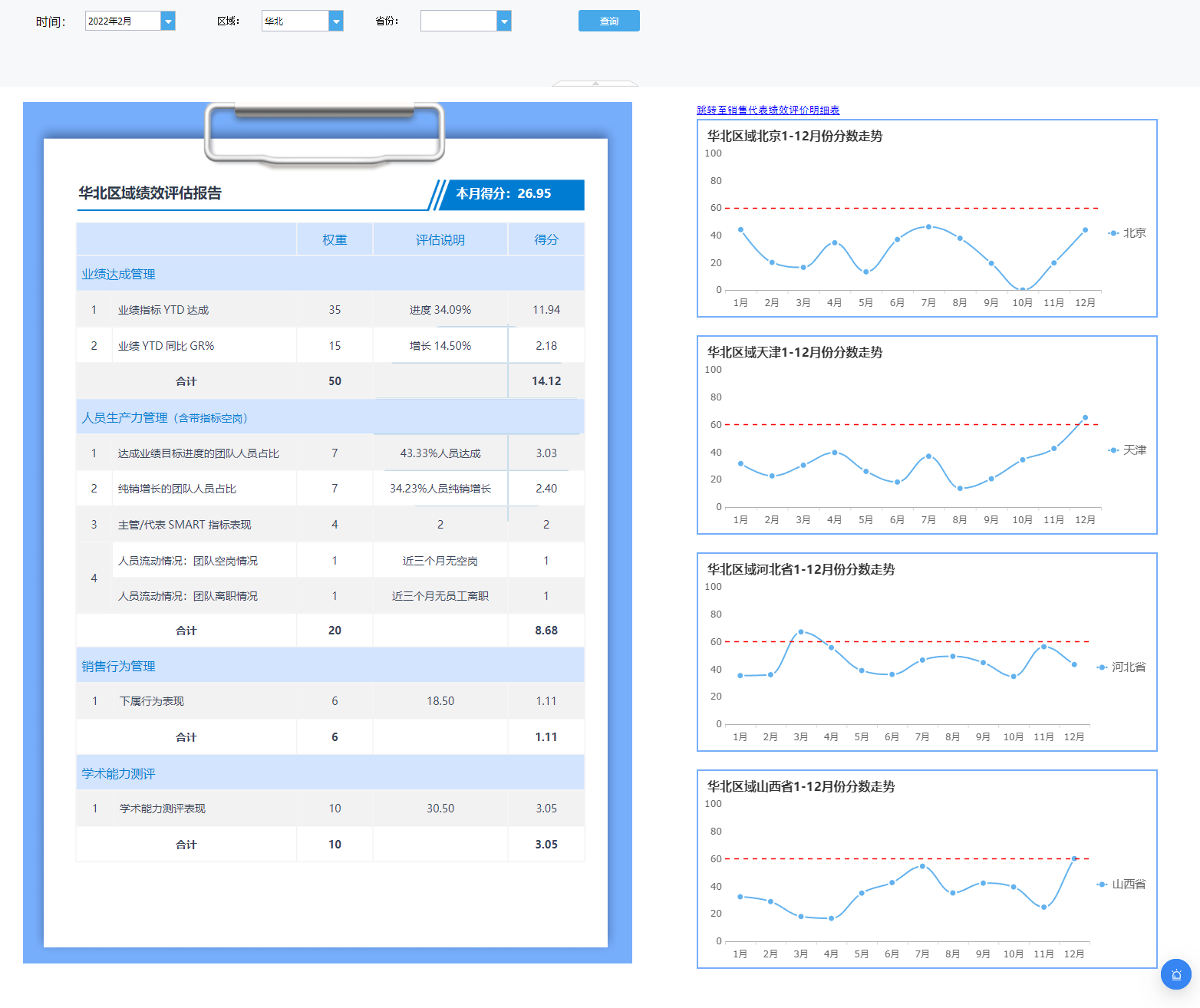Click the 14.12 subtotal score
The width and height of the screenshot is (1200, 1008).
[546, 381]
